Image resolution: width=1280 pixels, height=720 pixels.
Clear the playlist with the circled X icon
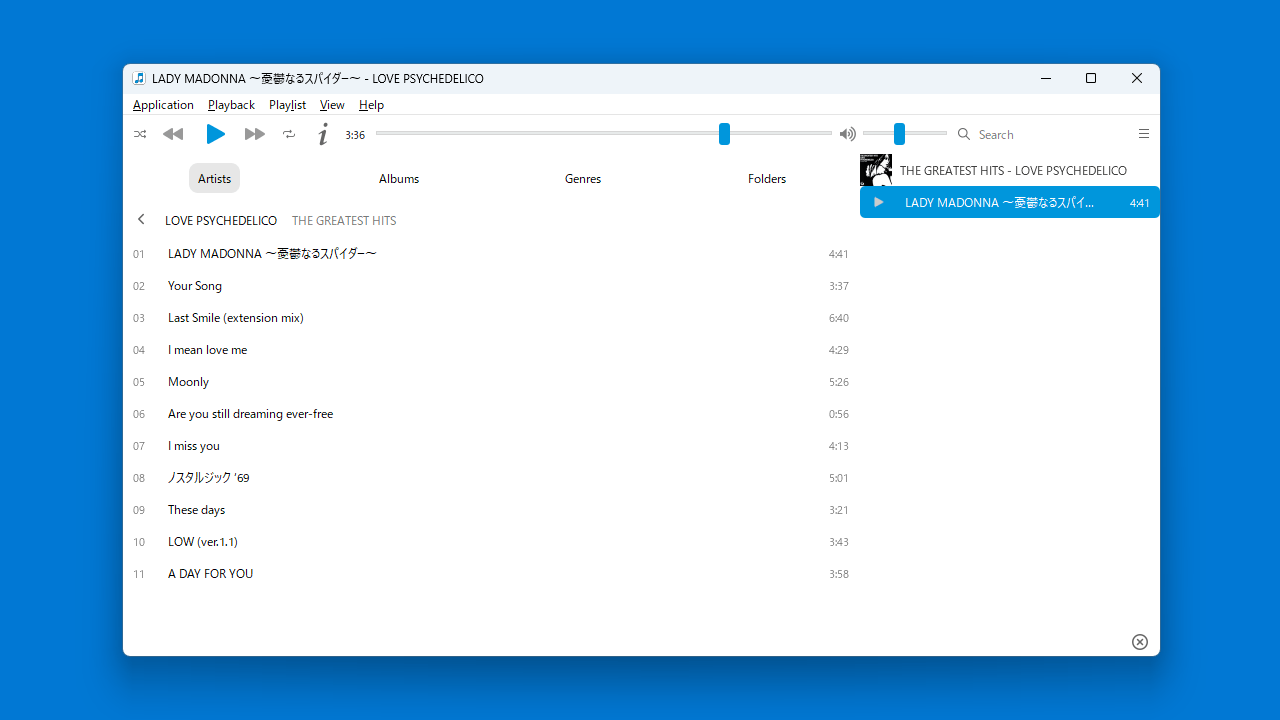(1140, 642)
